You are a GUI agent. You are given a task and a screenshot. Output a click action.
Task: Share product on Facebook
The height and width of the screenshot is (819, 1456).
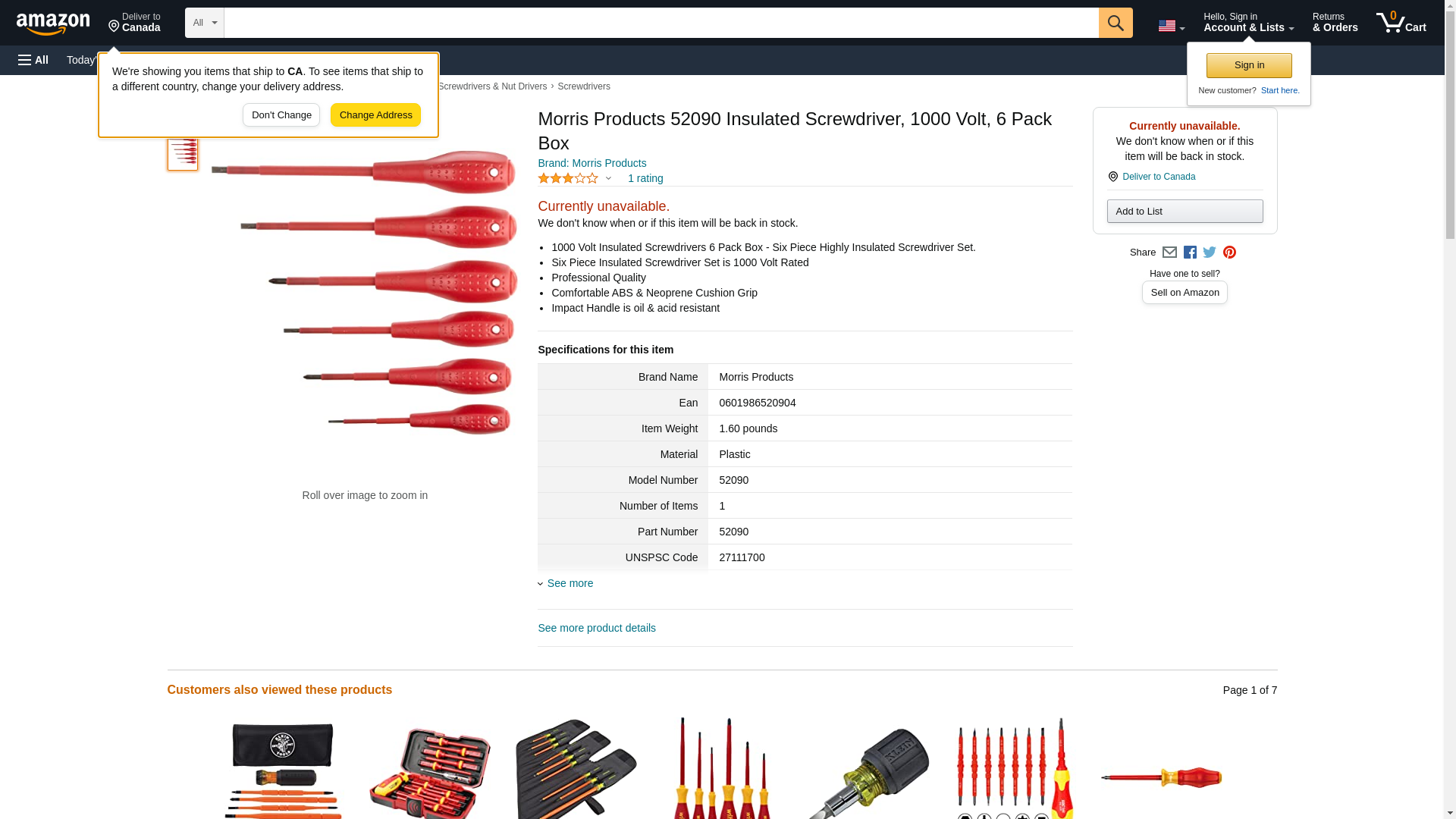(x=1190, y=253)
